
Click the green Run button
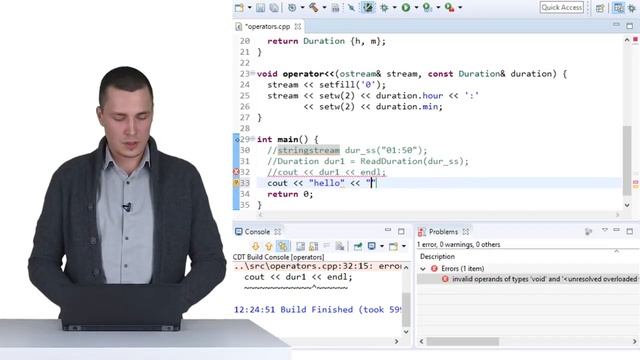[406, 7]
